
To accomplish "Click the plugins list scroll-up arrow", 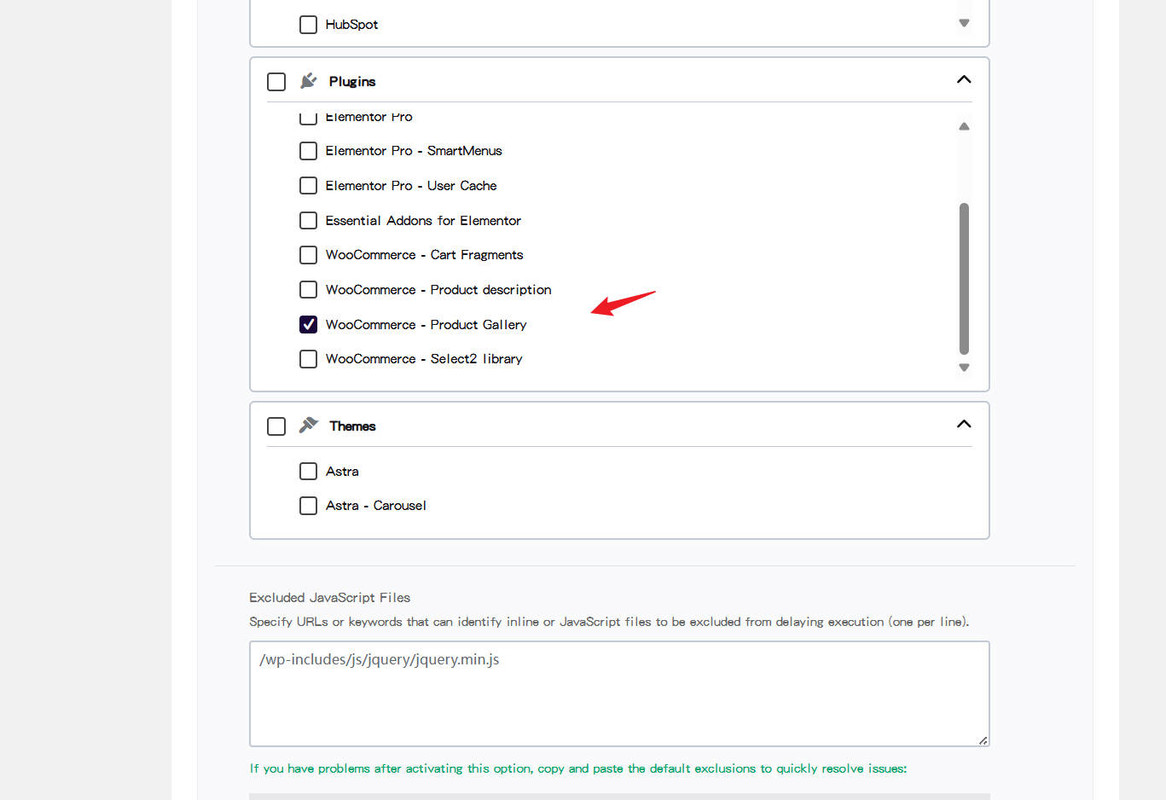I will (x=964, y=126).
